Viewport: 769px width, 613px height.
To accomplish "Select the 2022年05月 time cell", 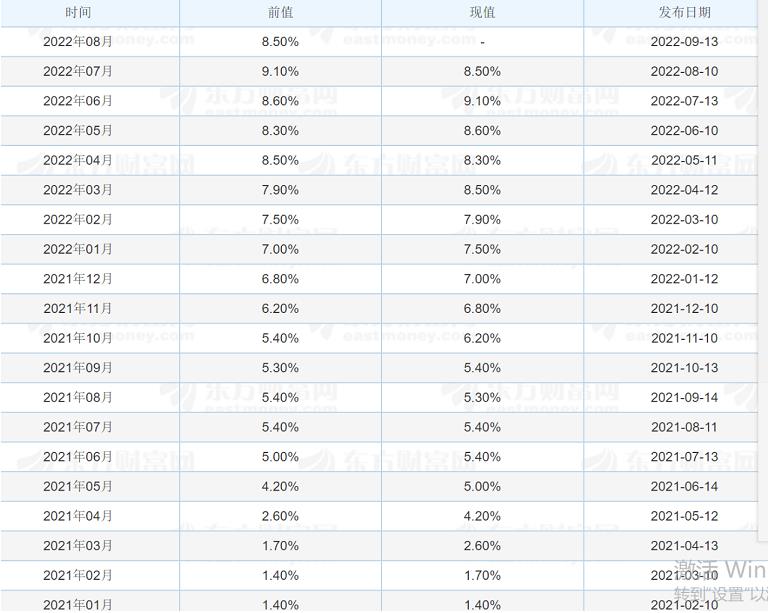I will pos(78,131).
